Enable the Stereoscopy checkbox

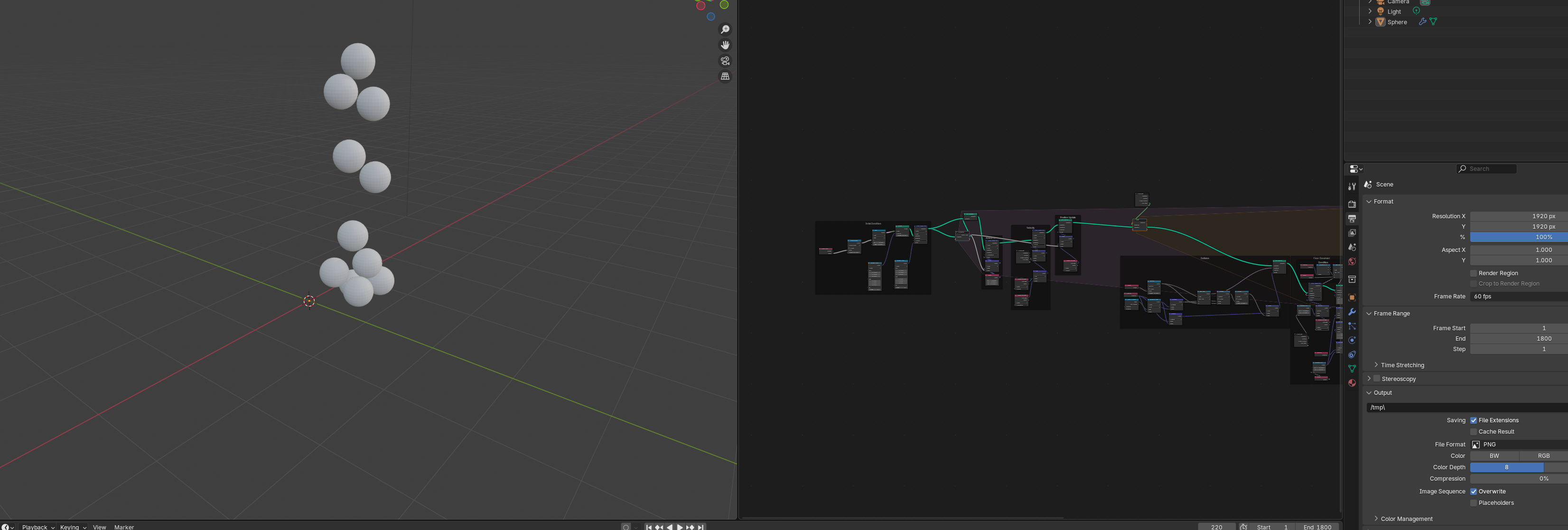pos(1377,379)
